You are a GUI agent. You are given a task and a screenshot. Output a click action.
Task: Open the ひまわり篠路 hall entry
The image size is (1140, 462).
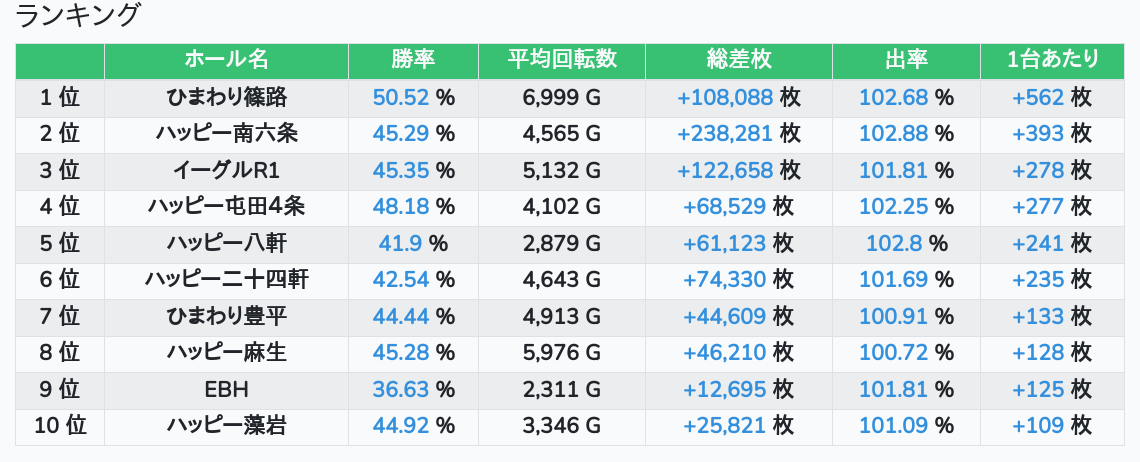[x=226, y=97]
